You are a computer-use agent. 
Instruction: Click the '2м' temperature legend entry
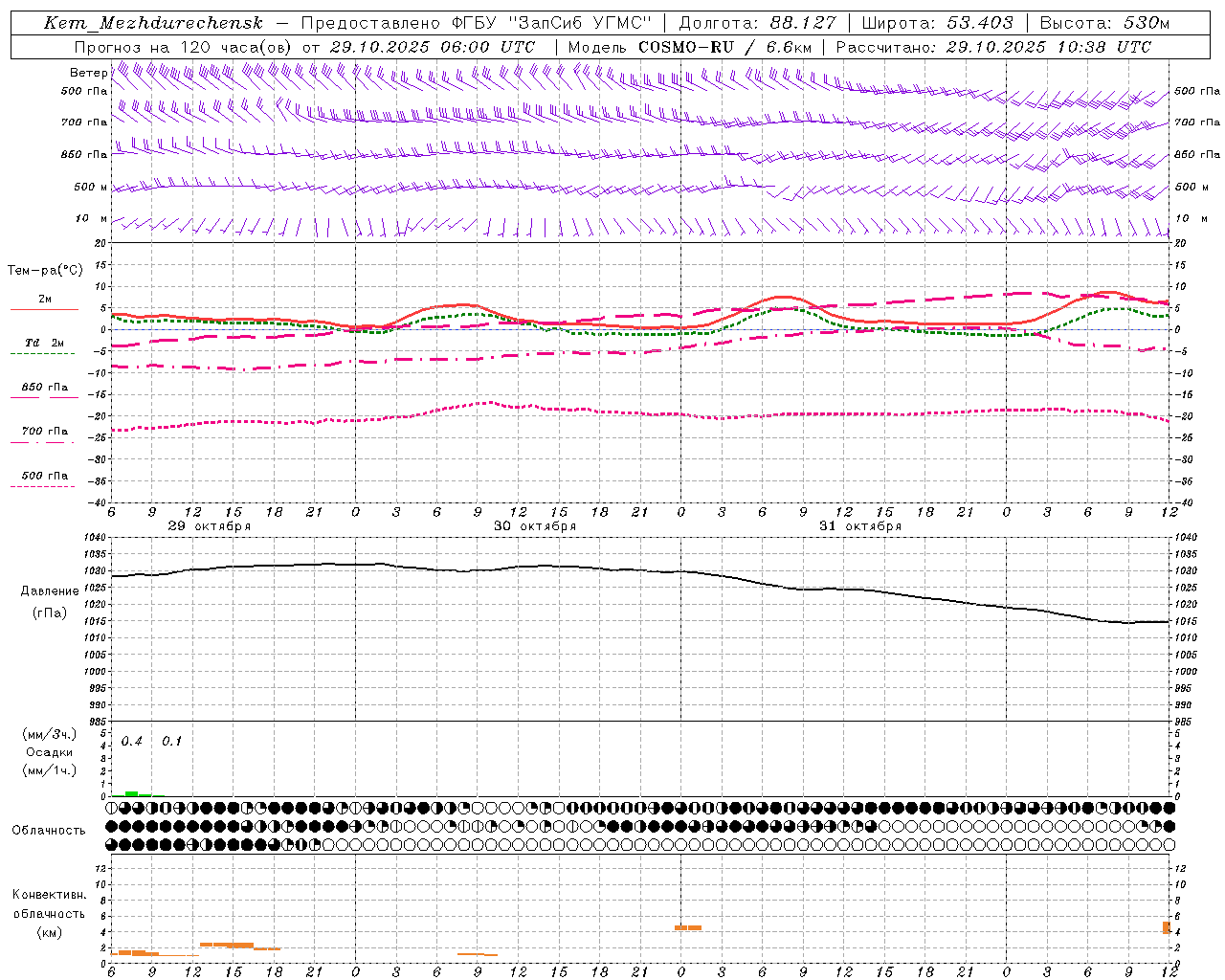coord(45,300)
